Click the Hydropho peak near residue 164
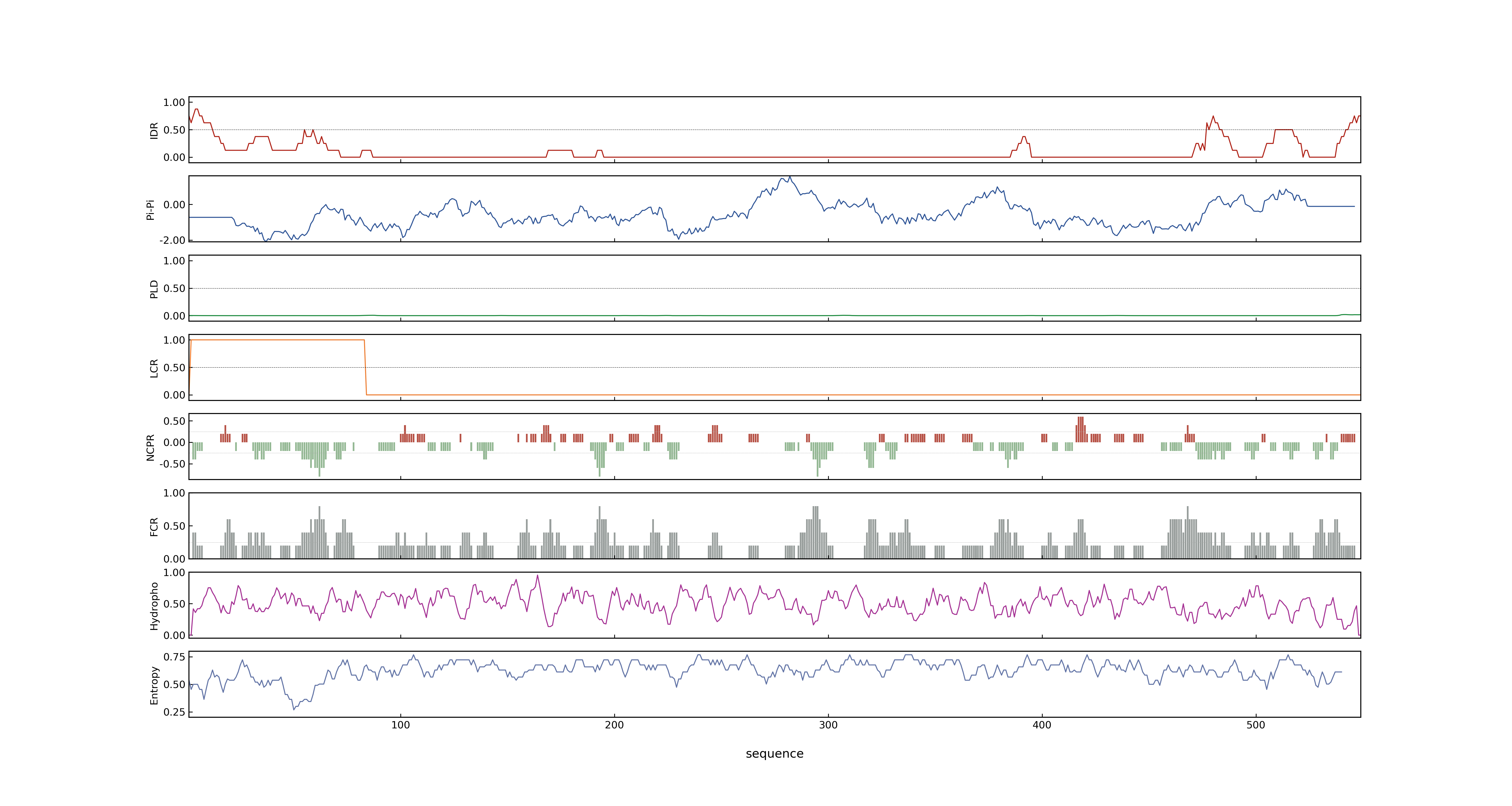Screen dimensions: 1512x806 pyautogui.click(x=537, y=576)
